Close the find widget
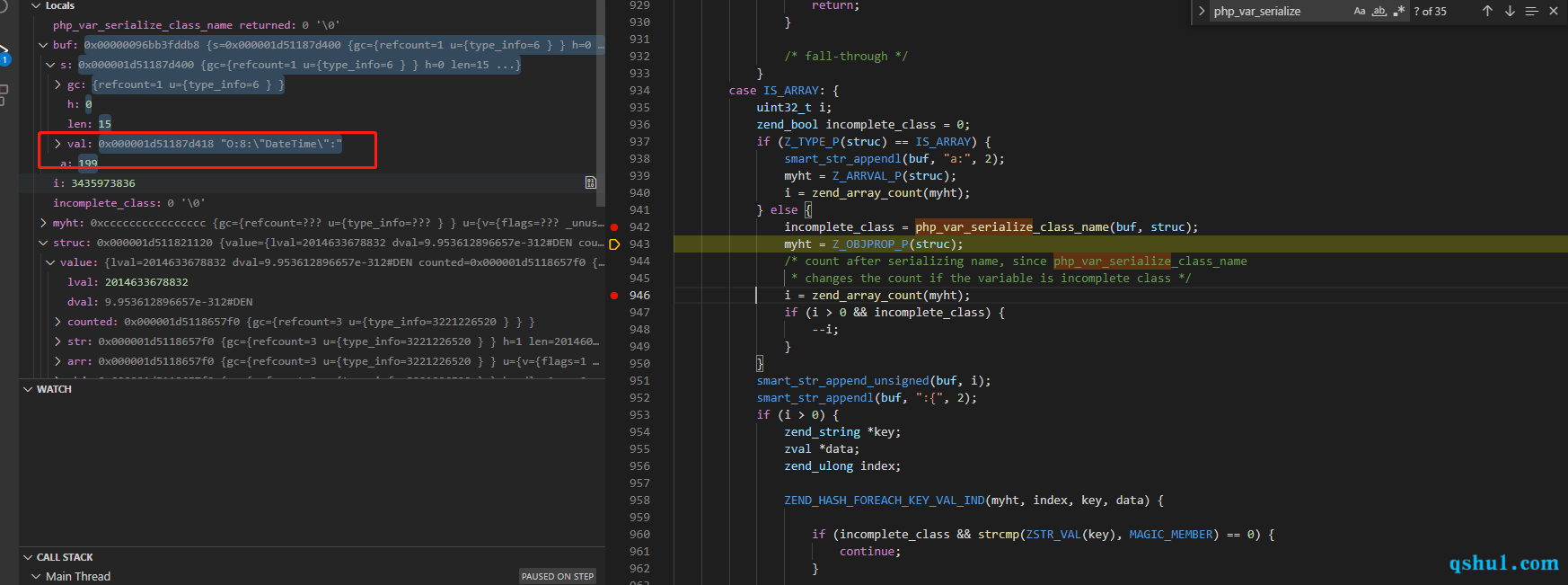1568x585 pixels. coord(1554,11)
